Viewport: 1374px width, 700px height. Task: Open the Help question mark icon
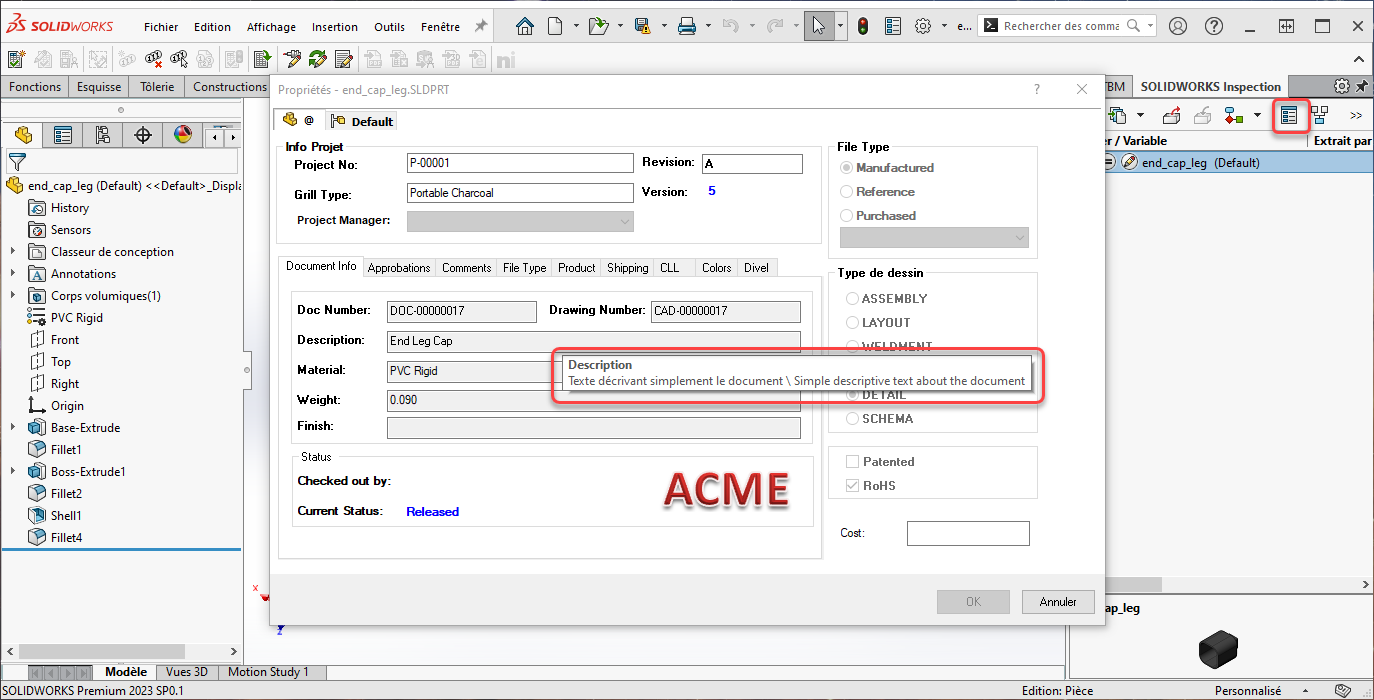click(x=1213, y=26)
